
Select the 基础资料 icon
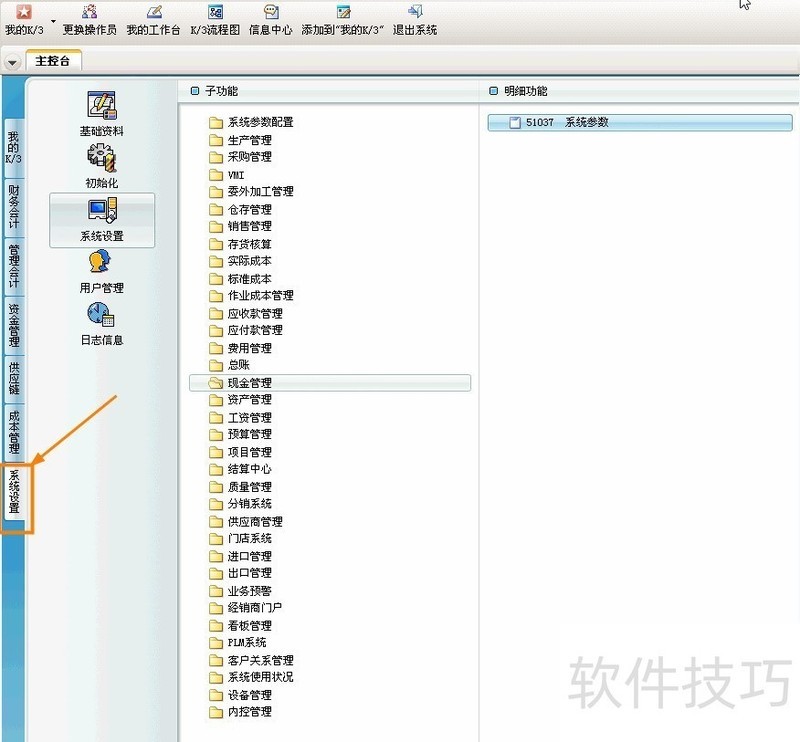[102, 105]
